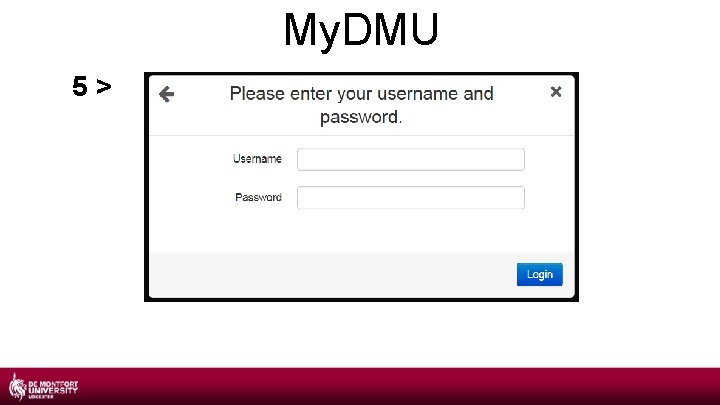Click the MyDMU slide title
This screenshot has height=405, width=720.
[361, 30]
